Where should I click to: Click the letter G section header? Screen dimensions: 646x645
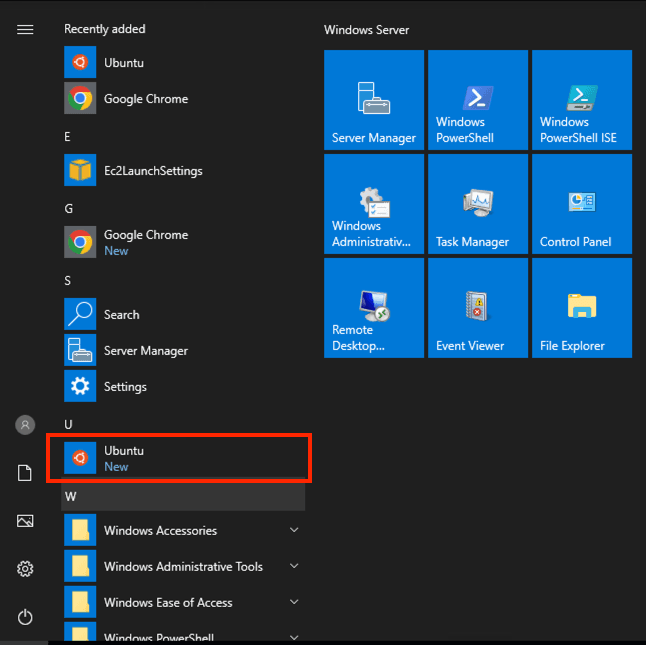click(x=68, y=209)
